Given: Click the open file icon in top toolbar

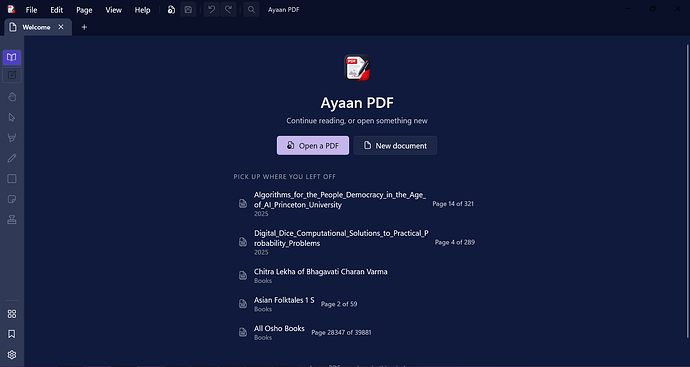Looking at the screenshot, I should [x=171, y=10].
